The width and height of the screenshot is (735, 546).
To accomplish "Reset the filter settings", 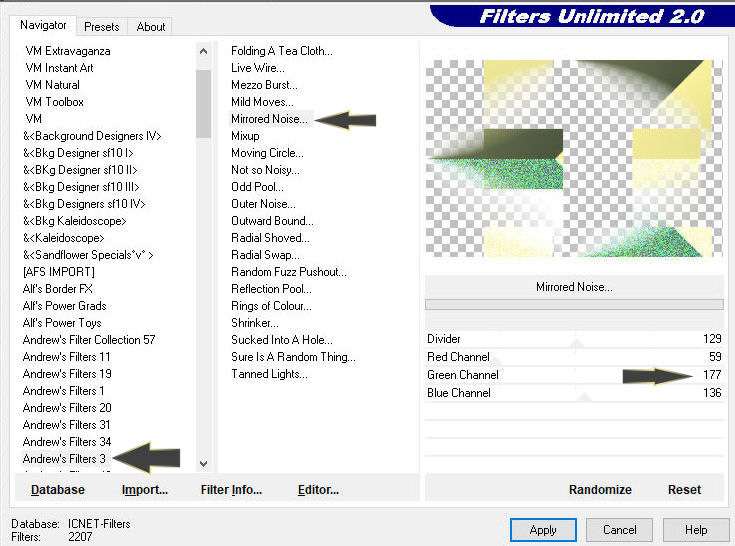I will coord(684,490).
